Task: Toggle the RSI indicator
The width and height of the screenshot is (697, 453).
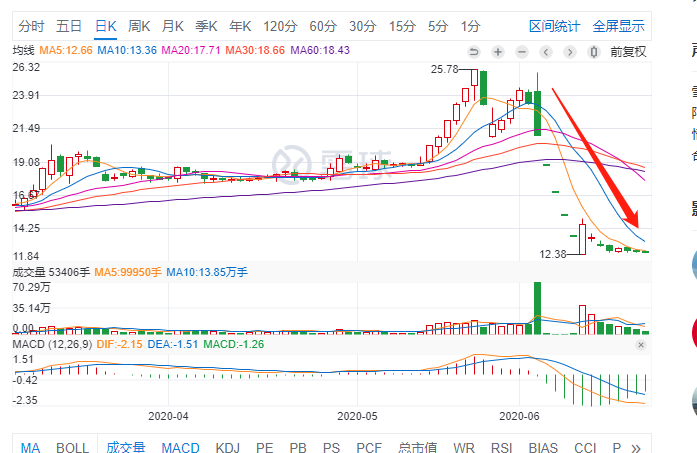Action: (x=501, y=447)
